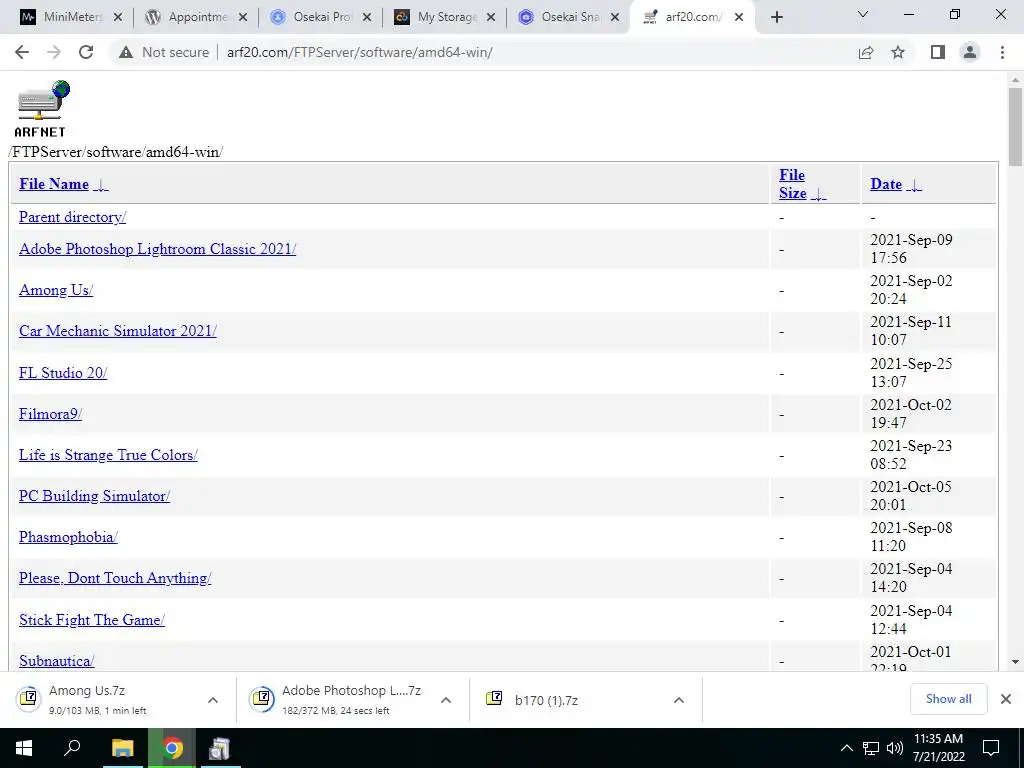Image resolution: width=1024 pixels, height=768 pixels.
Task: Open File Explorer from taskbar
Action: tap(122, 748)
